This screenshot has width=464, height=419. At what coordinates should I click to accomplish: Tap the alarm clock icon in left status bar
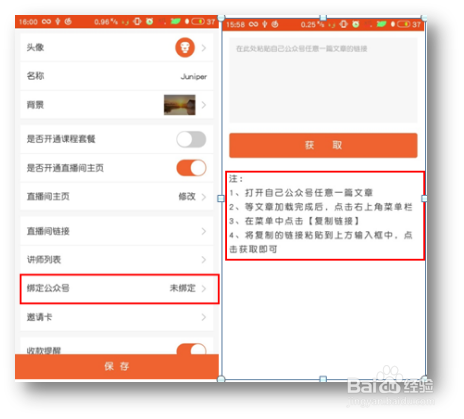pos(150,22)
